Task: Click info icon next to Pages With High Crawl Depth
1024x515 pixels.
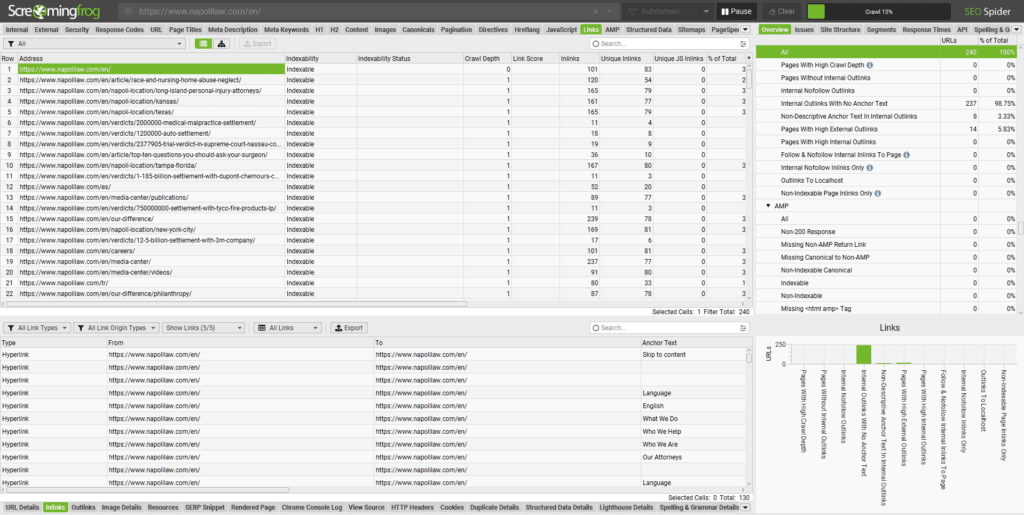Action: (x=870, y=65)
